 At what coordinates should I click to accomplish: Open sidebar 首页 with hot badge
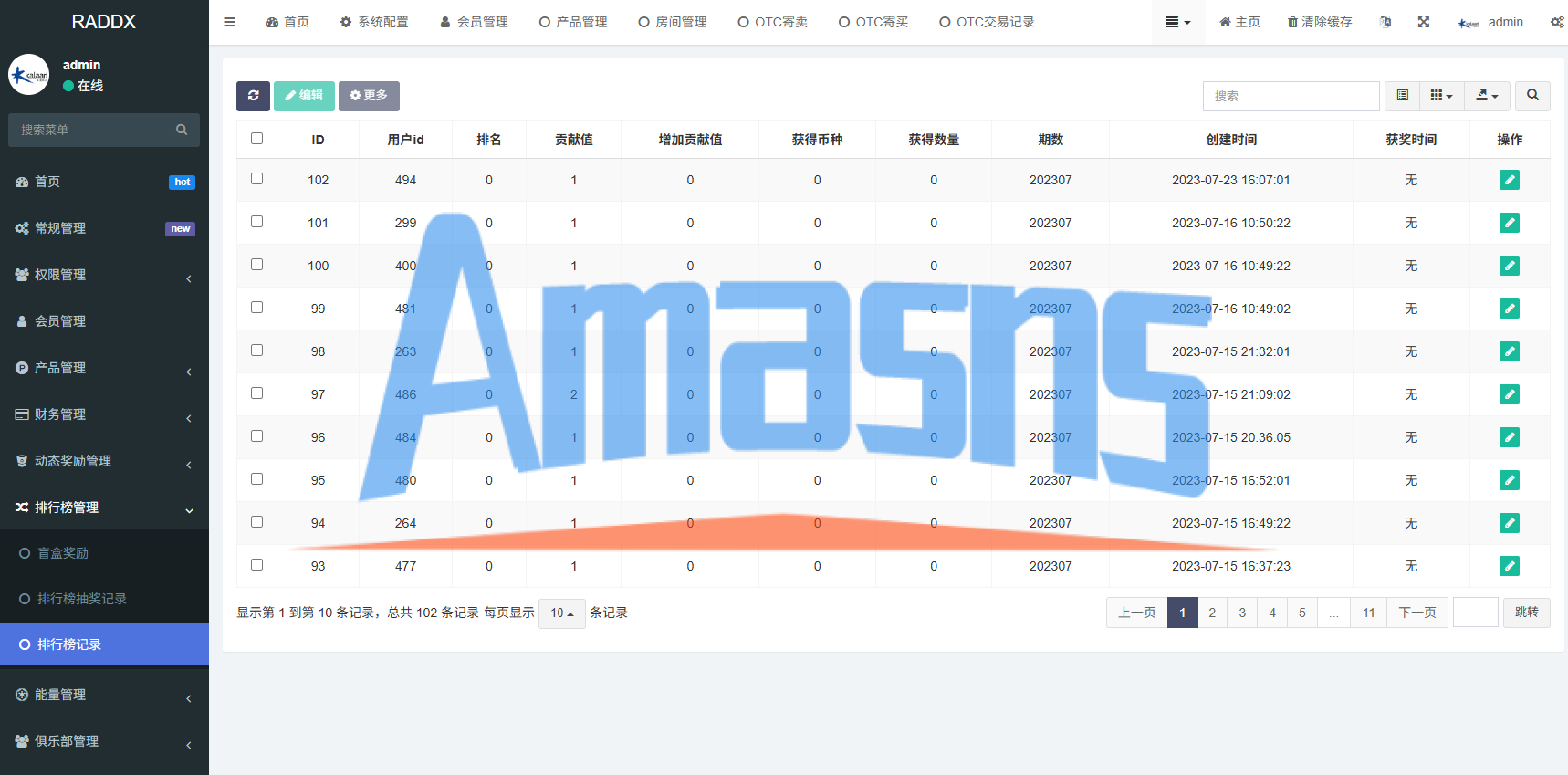click(x=104, y=182)
